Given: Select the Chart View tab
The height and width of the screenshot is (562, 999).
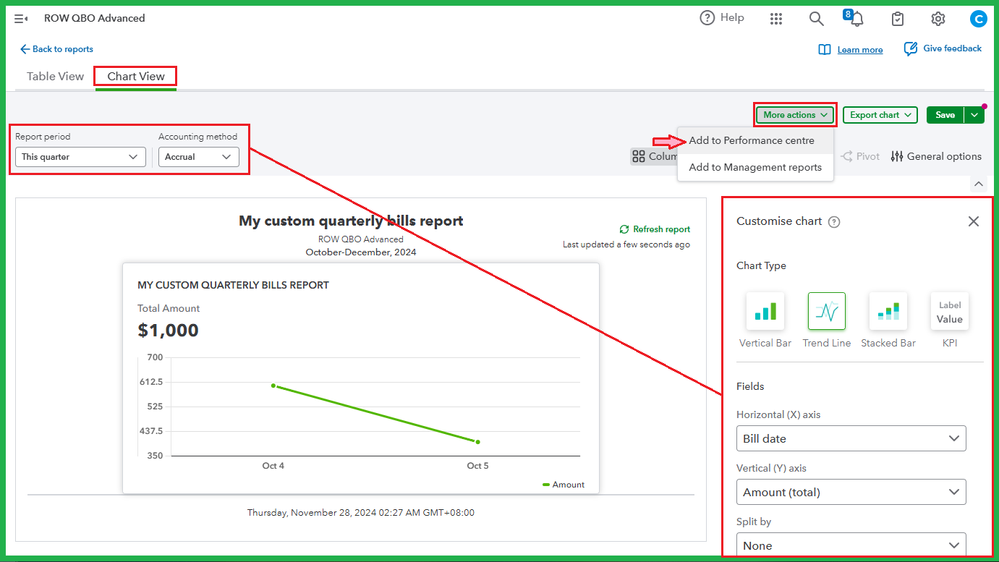Looking at the screenshot, I should point(136,76).
